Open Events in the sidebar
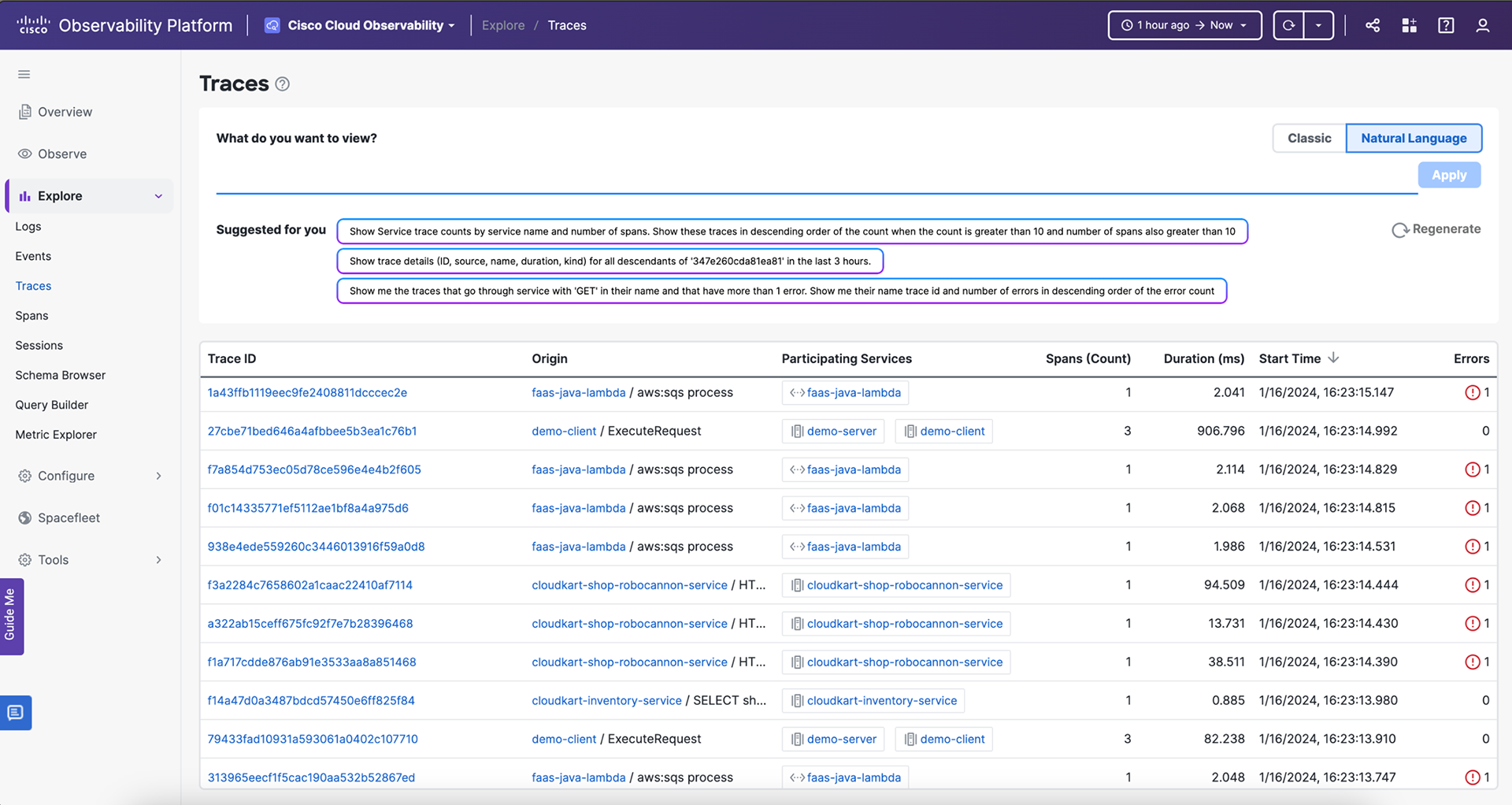This screenshot has width=1512, height=805. point(33,256)
